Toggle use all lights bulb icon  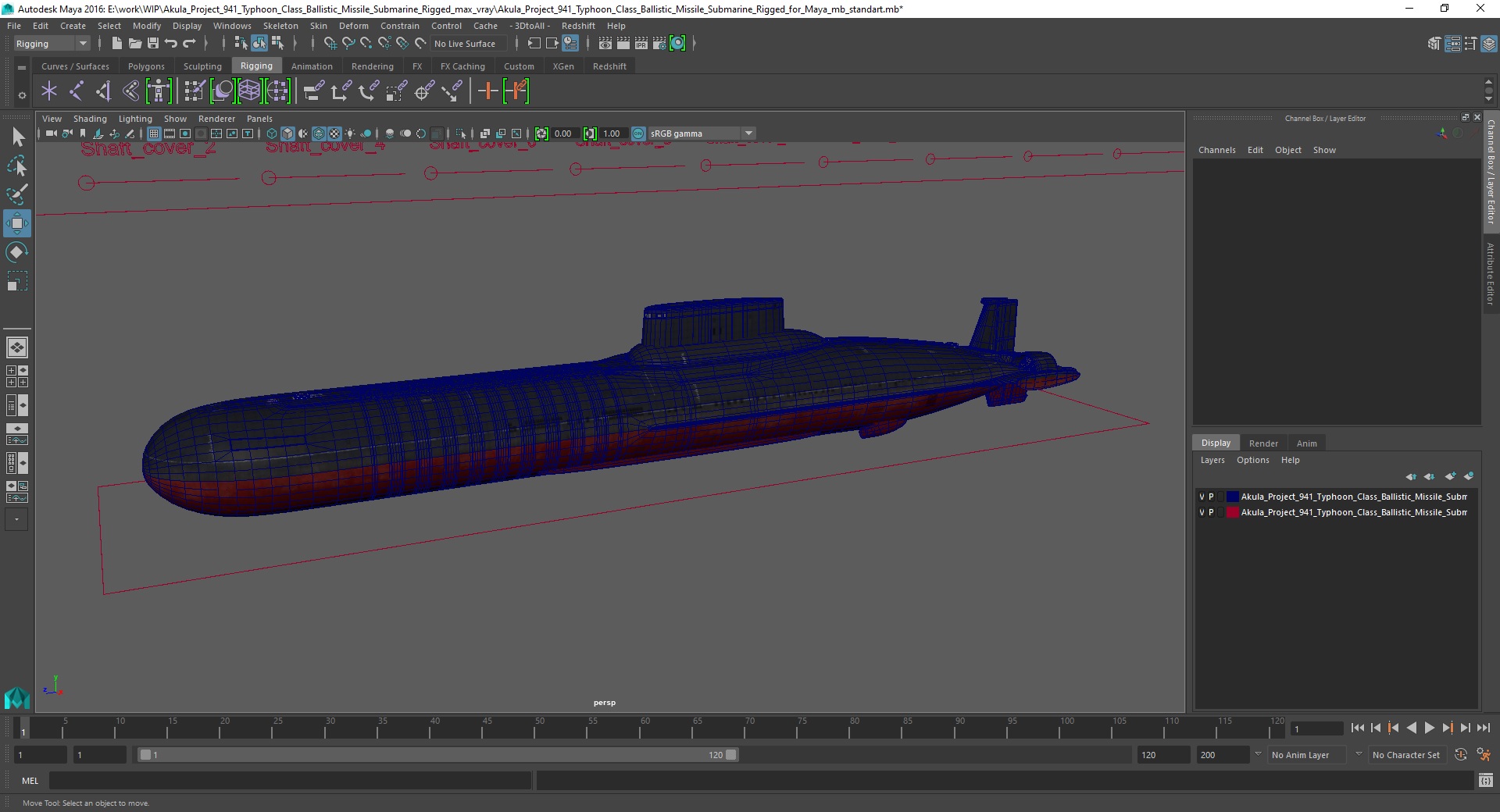pyautogui.click(x=350, y=134)
